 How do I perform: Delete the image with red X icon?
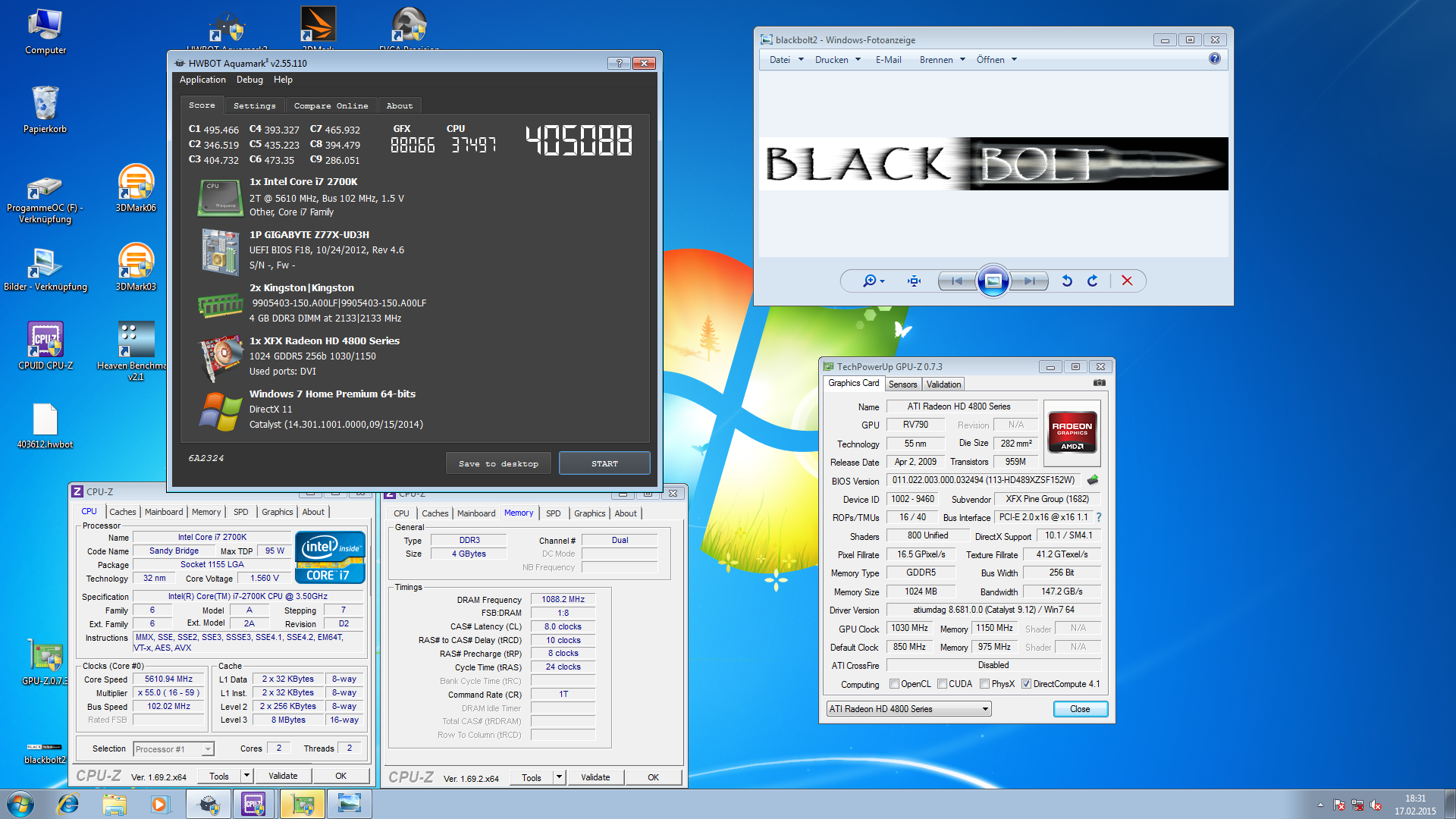[x=1127, y=281]
